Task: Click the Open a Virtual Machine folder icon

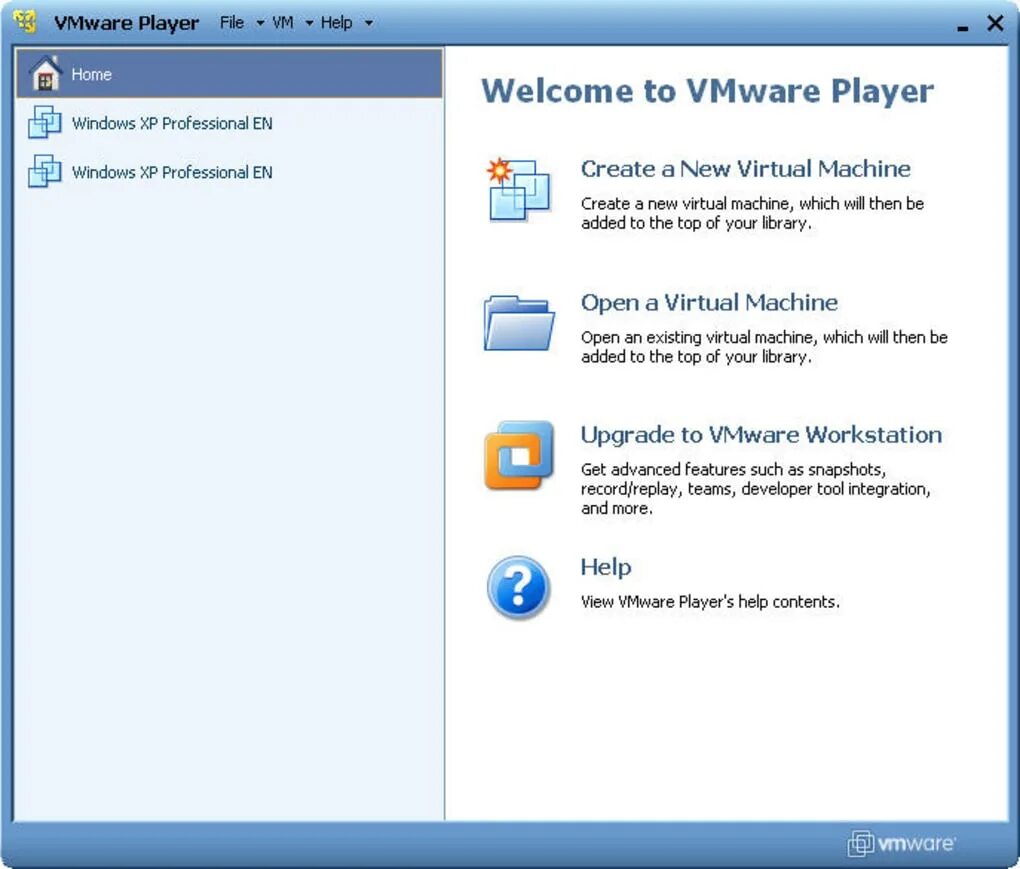Action: coord(518,323)
